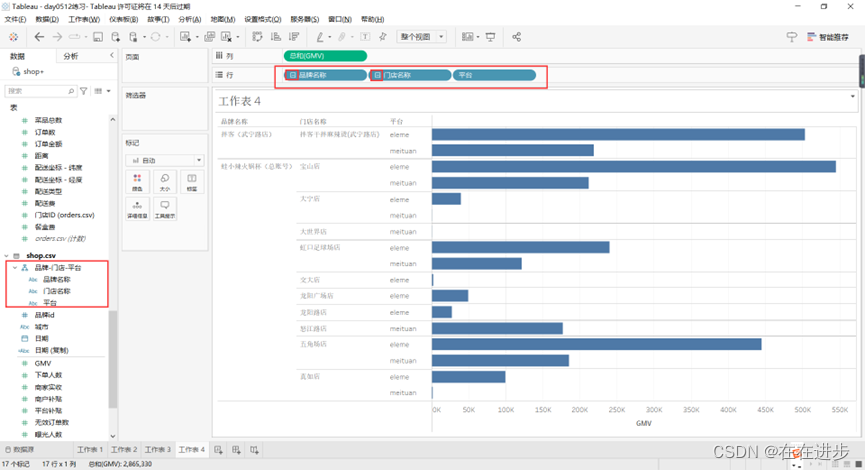Screen dimensions: 865x470
Task: Select the 城市 dimension field
Action: (x=41, y=327)
